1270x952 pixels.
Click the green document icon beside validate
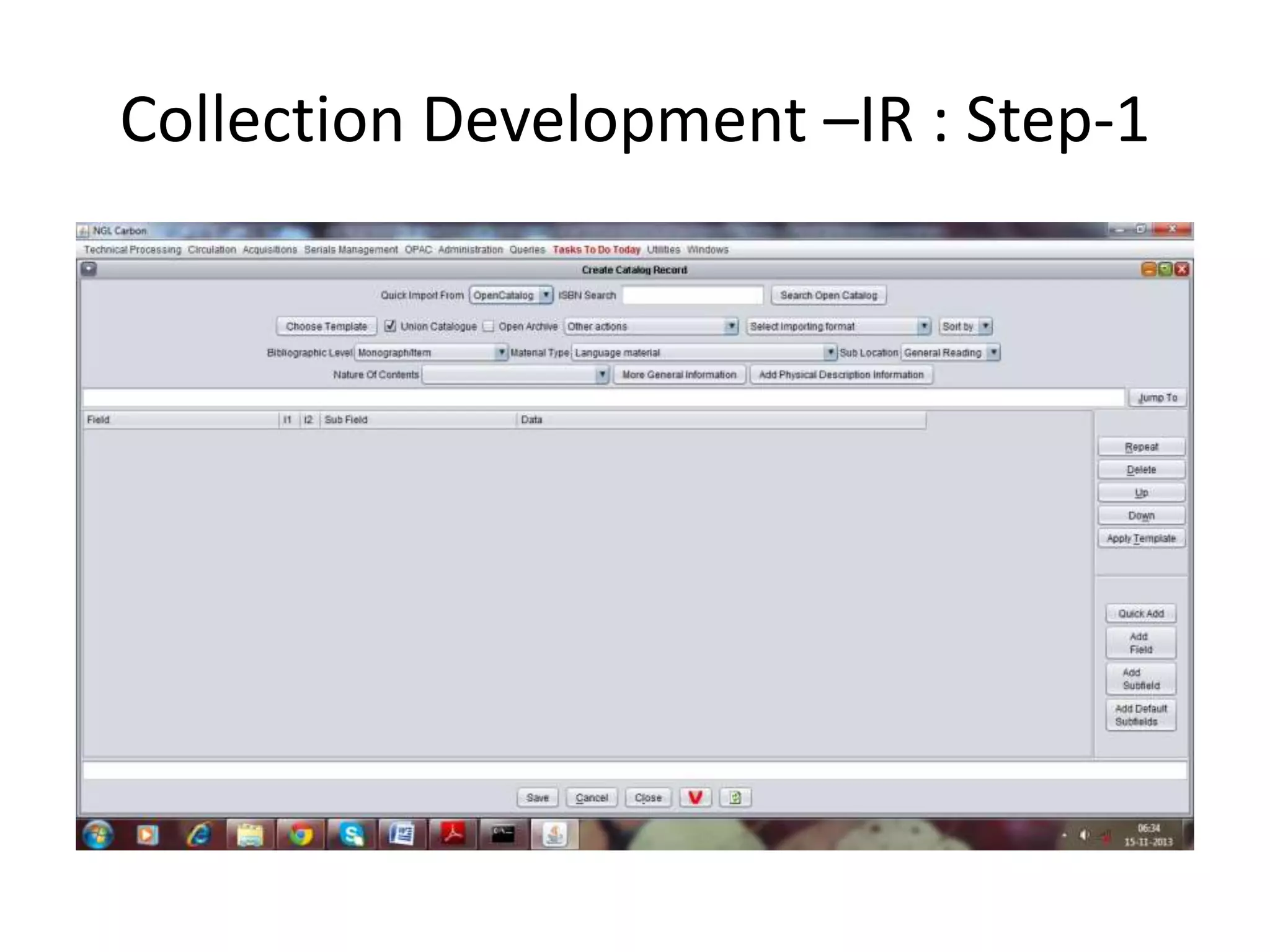click(735, 797)
